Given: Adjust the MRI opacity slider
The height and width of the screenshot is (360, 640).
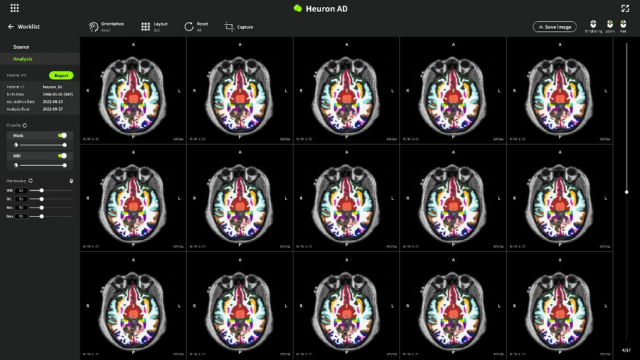Looking at the screenshot, I should (42, 165).
